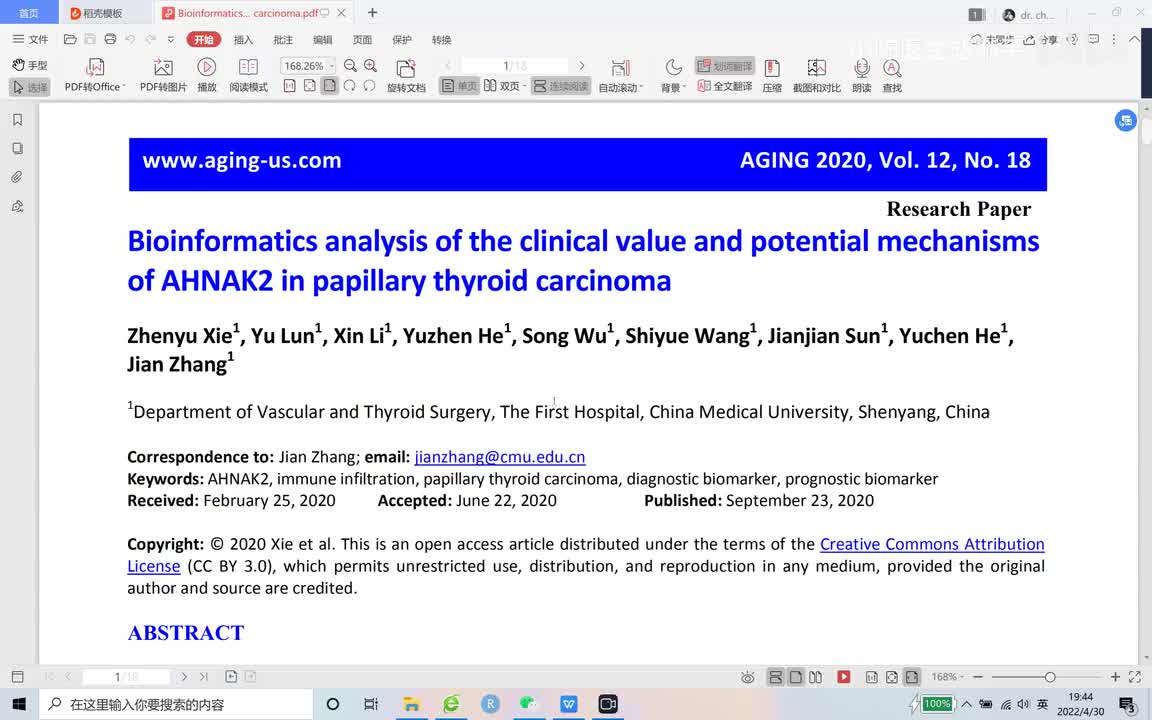This screenshot has width=1152, height=720.
Task: Switch to 双页 double page layout
Action: (x=504, y=87)
